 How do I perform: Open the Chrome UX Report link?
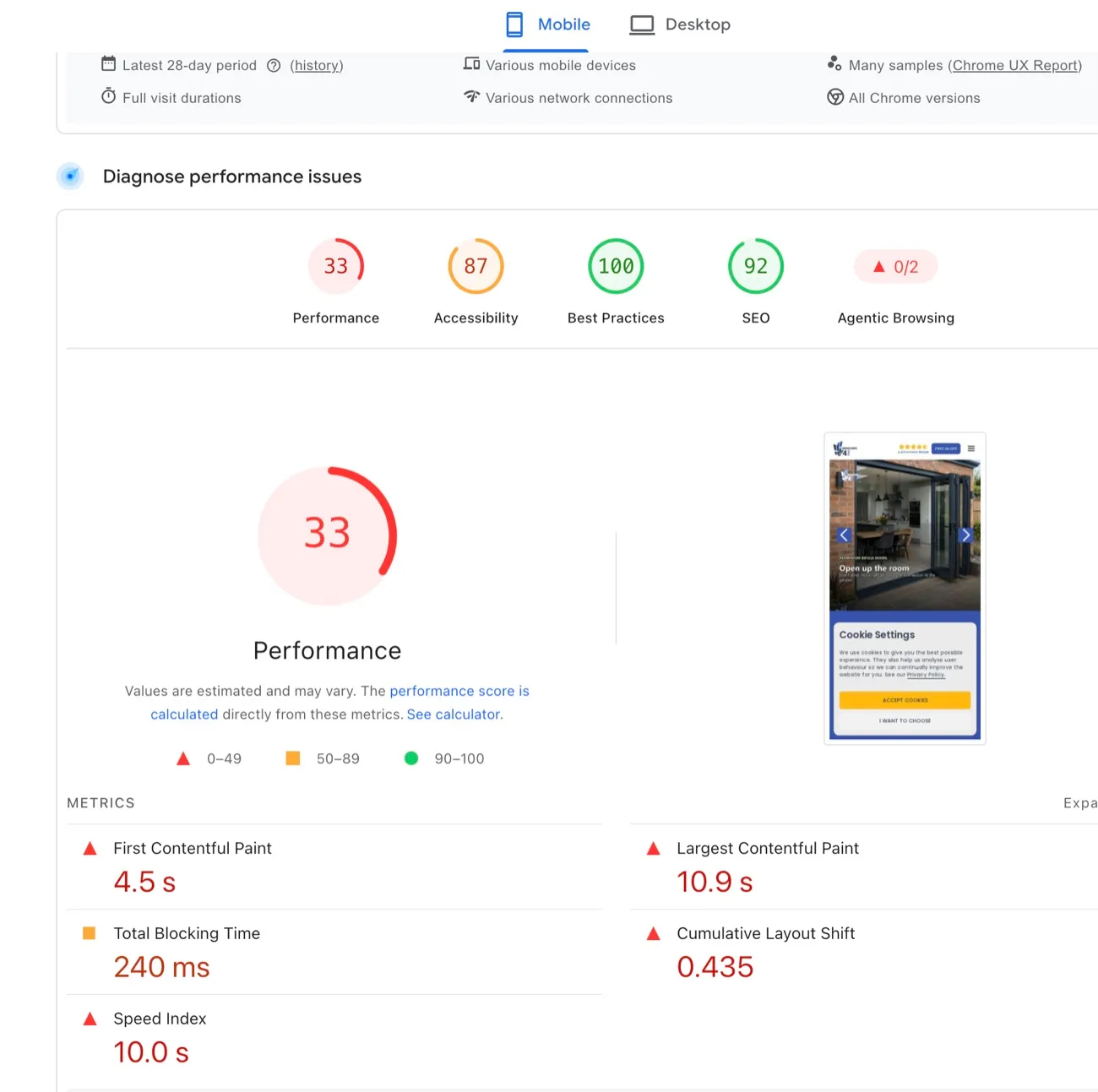point(1016,66)
